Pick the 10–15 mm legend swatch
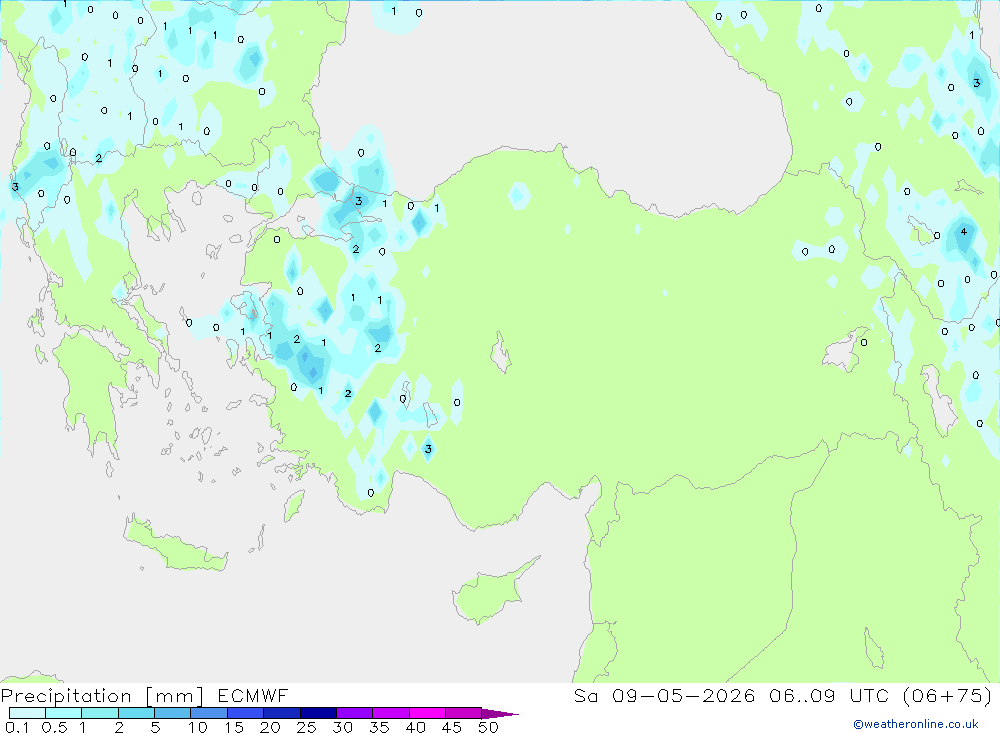The width and height of the screenshot is (1000, 733). pos(209,713)
